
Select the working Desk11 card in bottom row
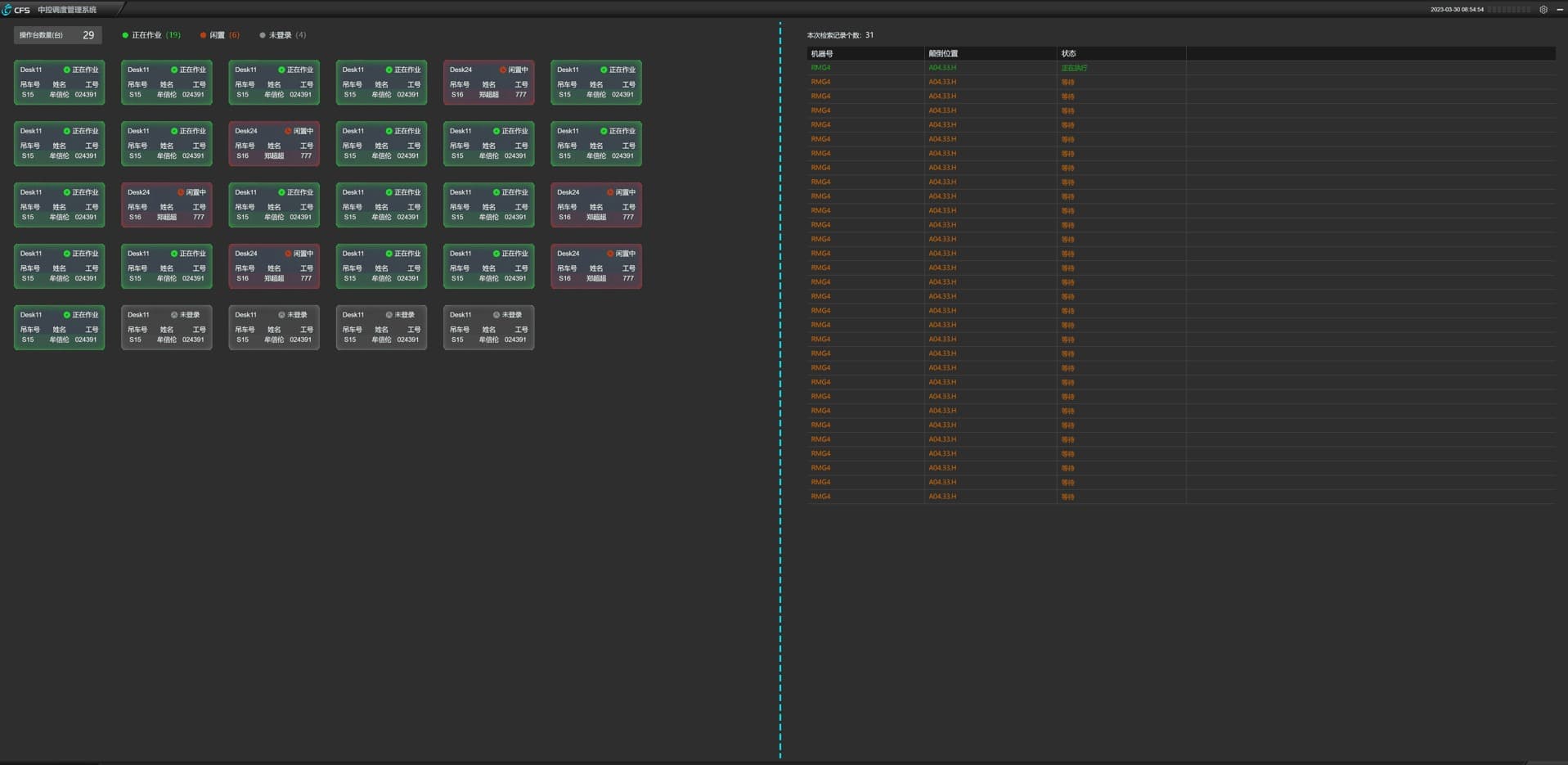59,327
